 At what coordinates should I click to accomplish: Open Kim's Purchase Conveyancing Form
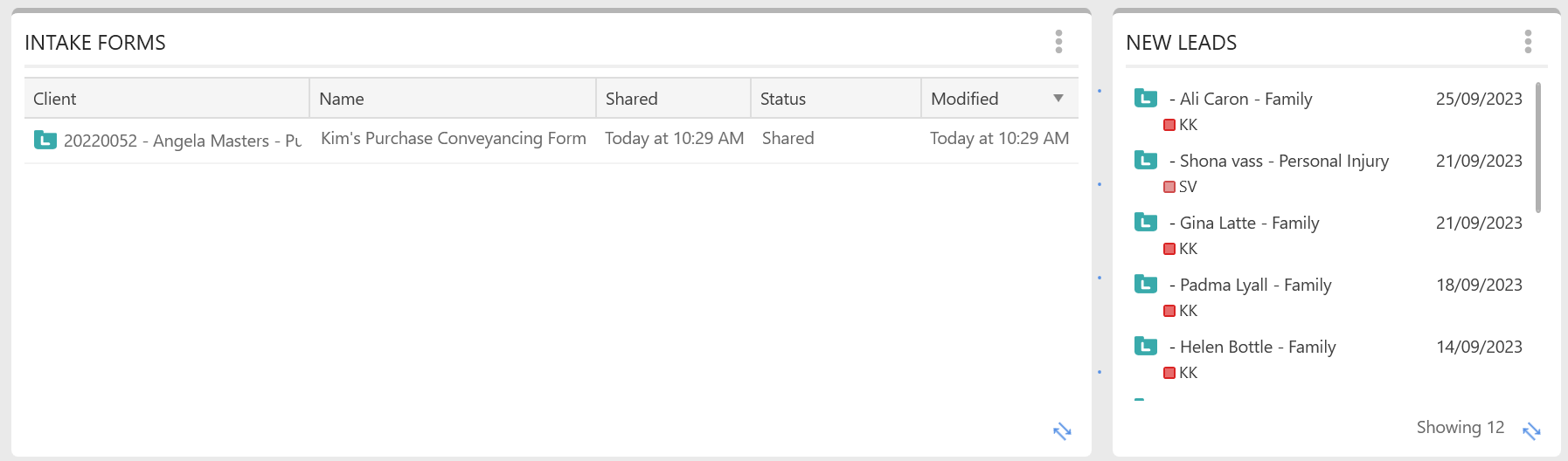(x=454, y=139)
